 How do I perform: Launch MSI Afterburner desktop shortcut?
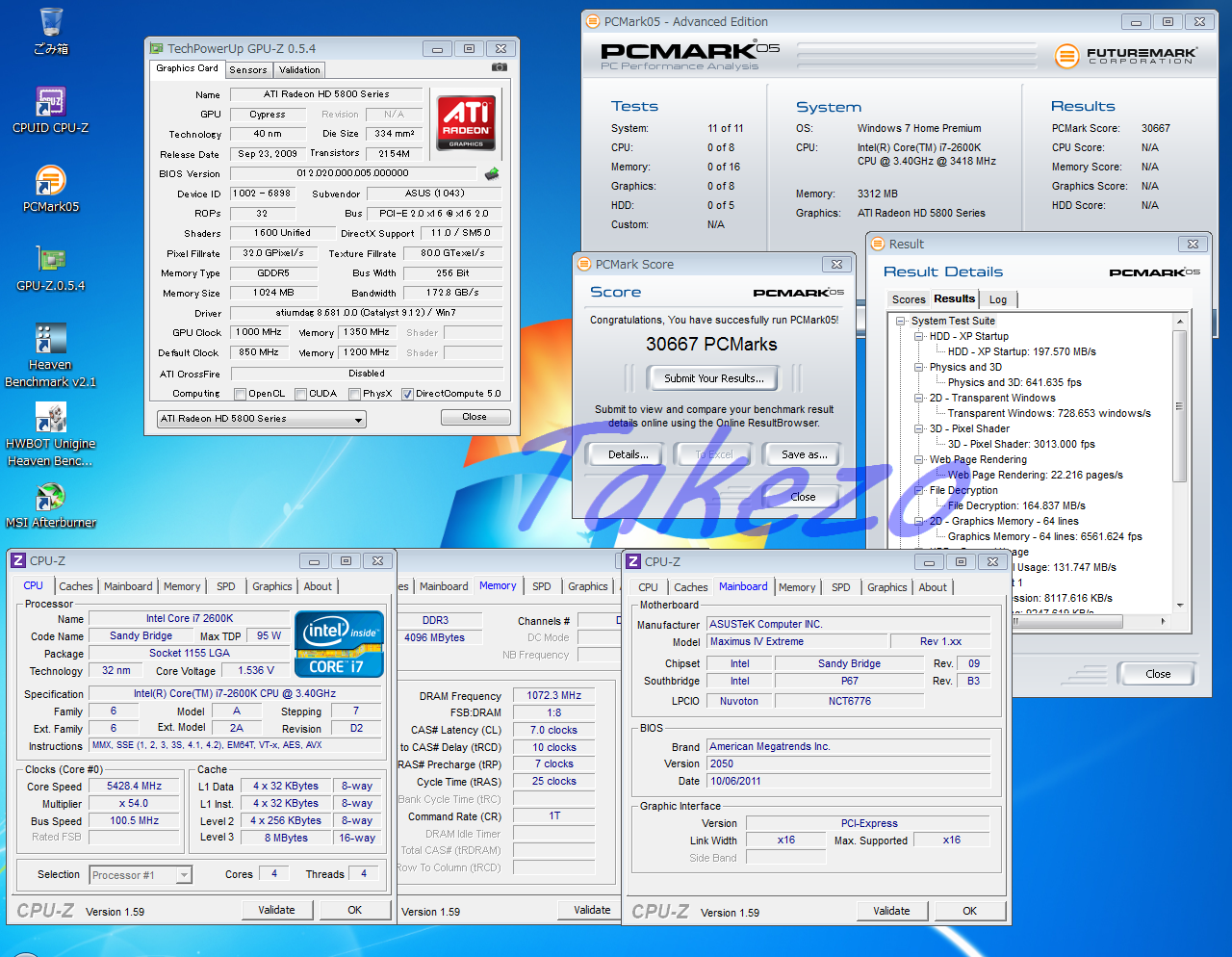(x=50, y=506)
